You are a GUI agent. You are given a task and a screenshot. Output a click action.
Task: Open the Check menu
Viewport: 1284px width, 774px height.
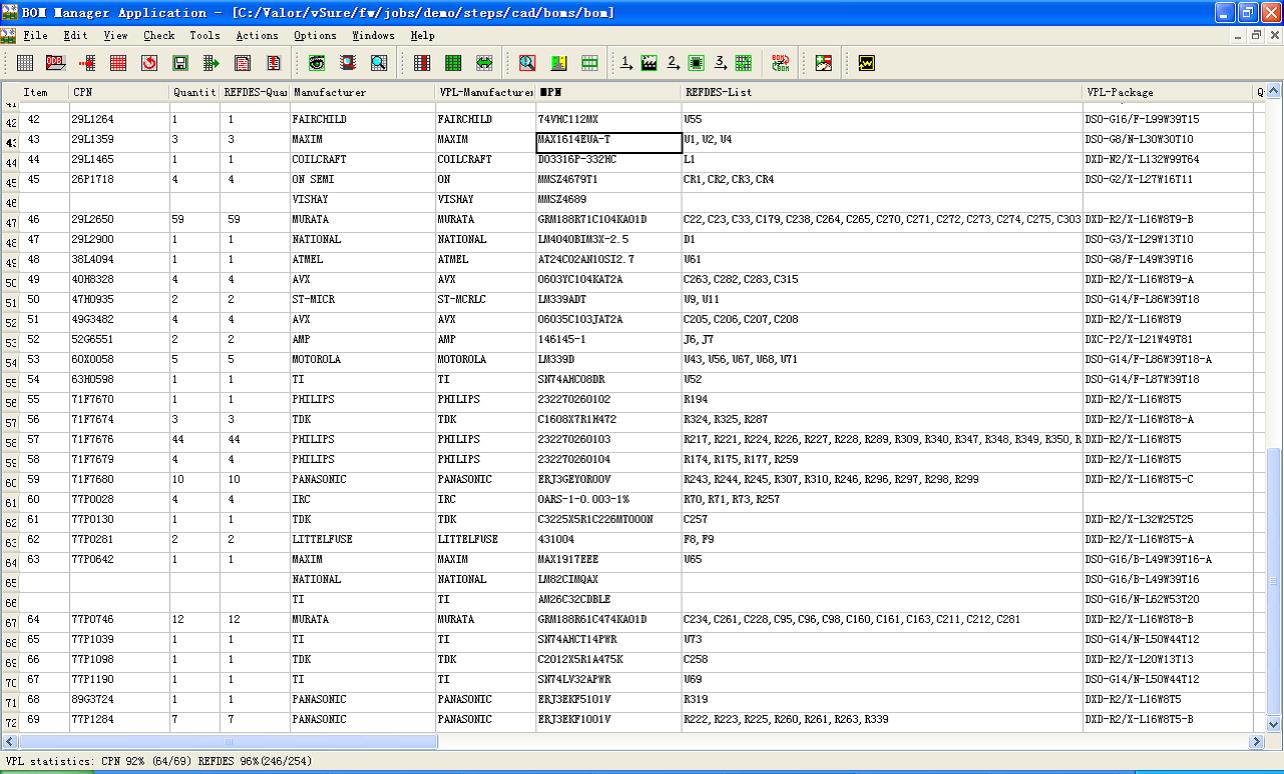159,35
